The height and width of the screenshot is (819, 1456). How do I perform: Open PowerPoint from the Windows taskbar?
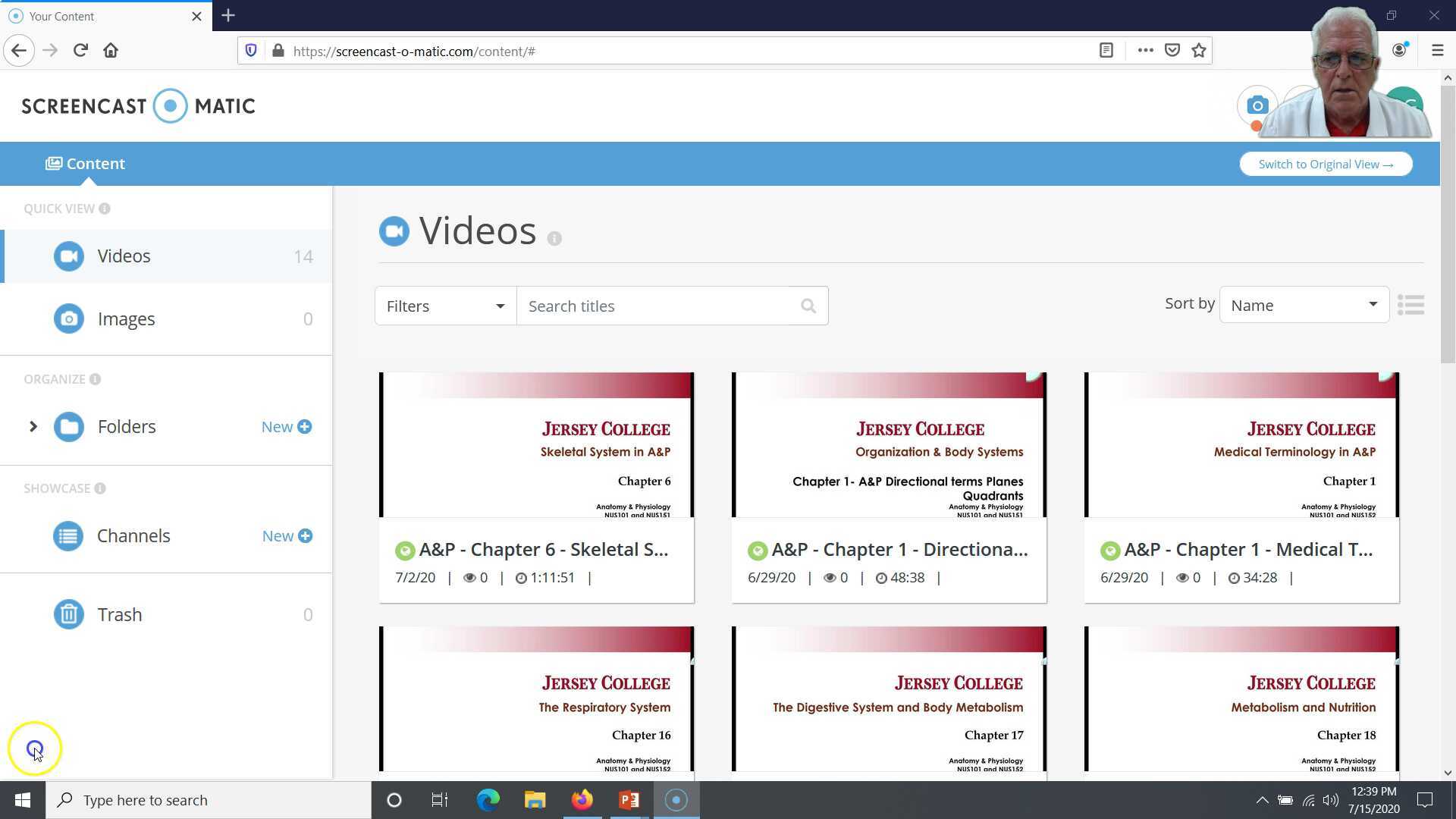(x=629, y=800)
